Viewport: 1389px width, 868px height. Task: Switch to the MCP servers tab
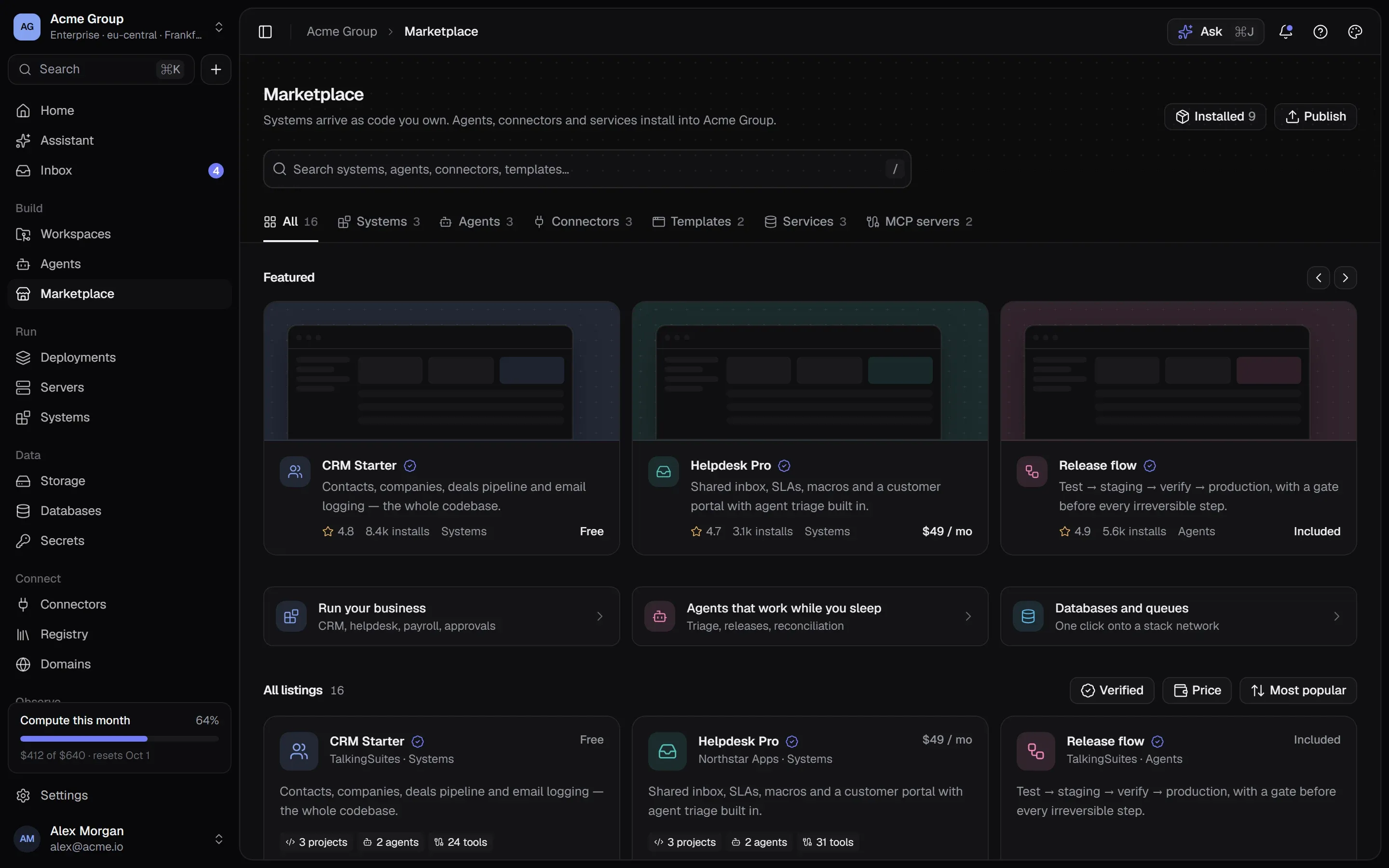click(919, 222)
